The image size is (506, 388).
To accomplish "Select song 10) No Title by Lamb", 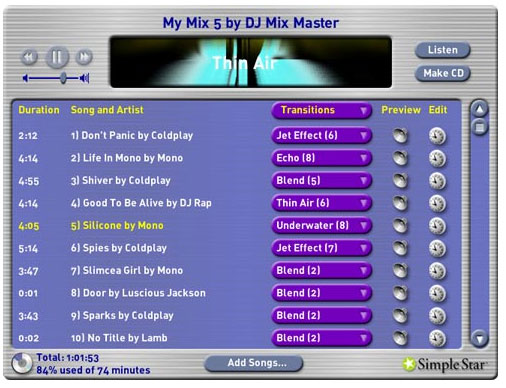I will [119, 338].
